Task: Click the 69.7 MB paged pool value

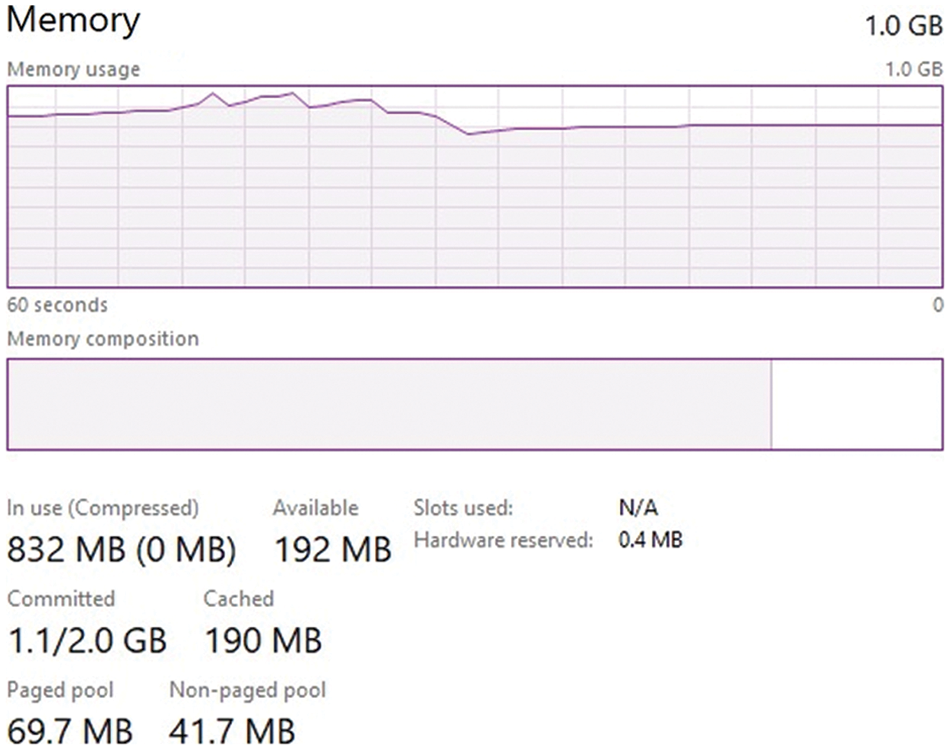Action: [x=70, y=730]
